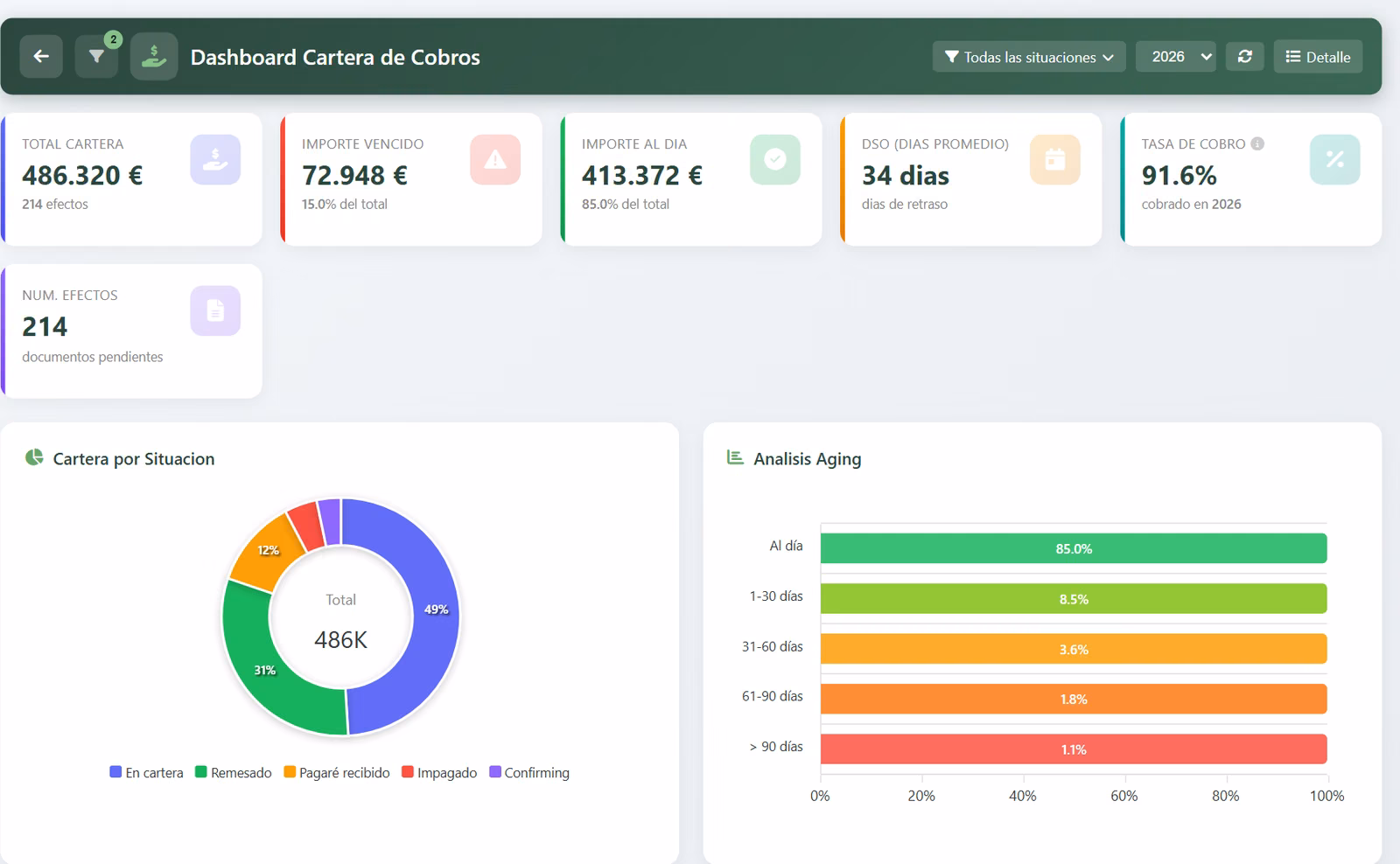1400x864 pixels.
Task: Click the Tasa de Cobro percent icon
Action: pyautogui.click(x=1335, y=159)
